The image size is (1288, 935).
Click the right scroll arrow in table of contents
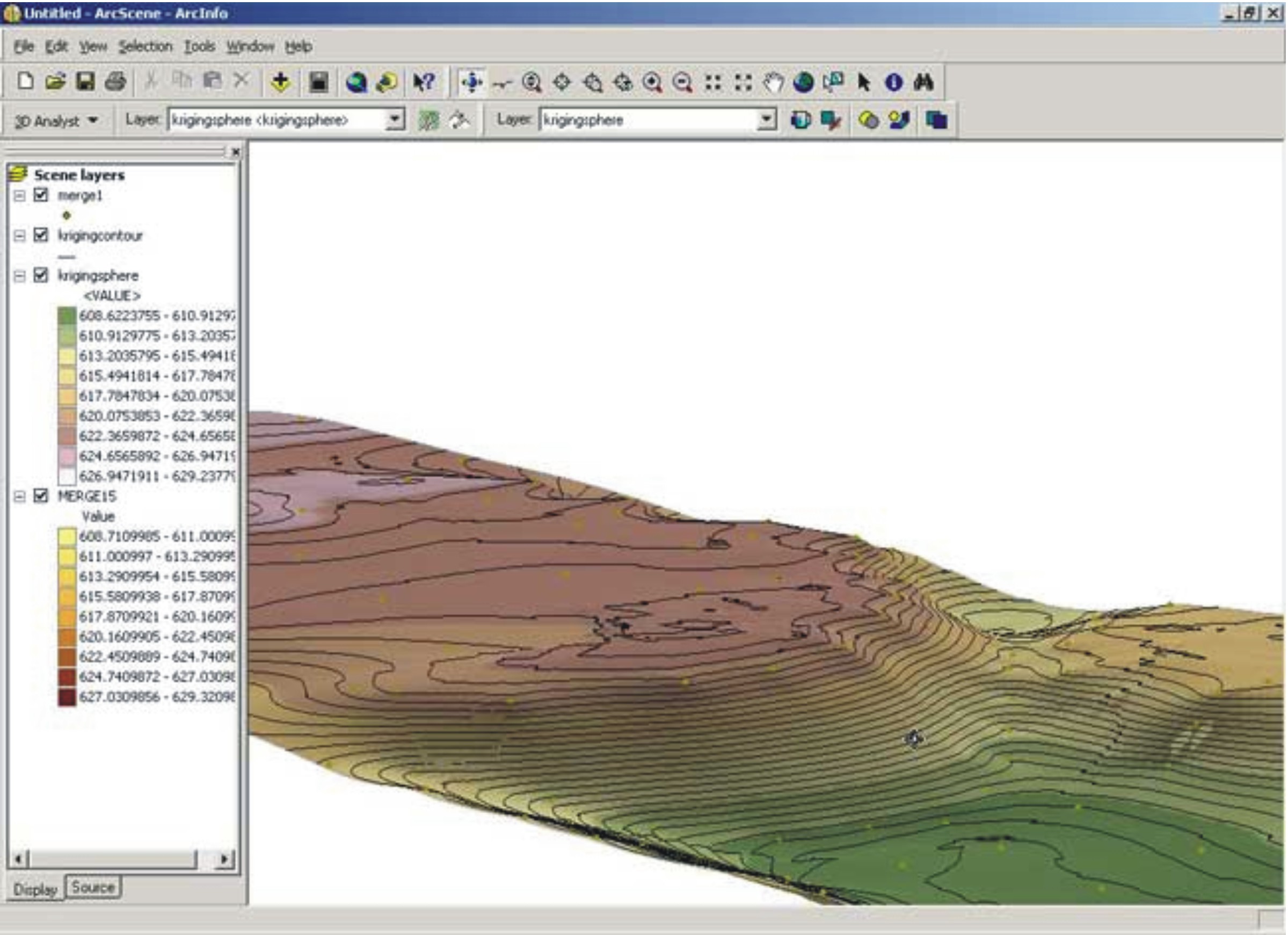click(225, 859)
